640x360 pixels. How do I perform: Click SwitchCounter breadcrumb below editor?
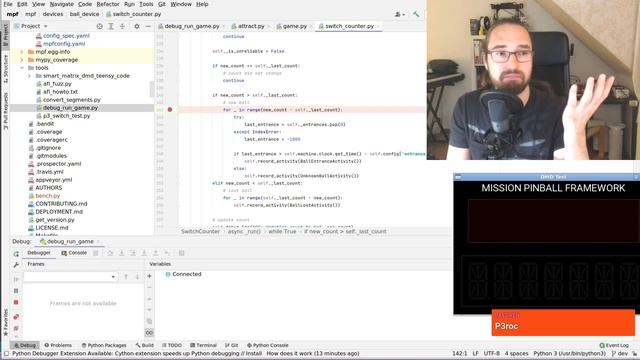[200, 231]
